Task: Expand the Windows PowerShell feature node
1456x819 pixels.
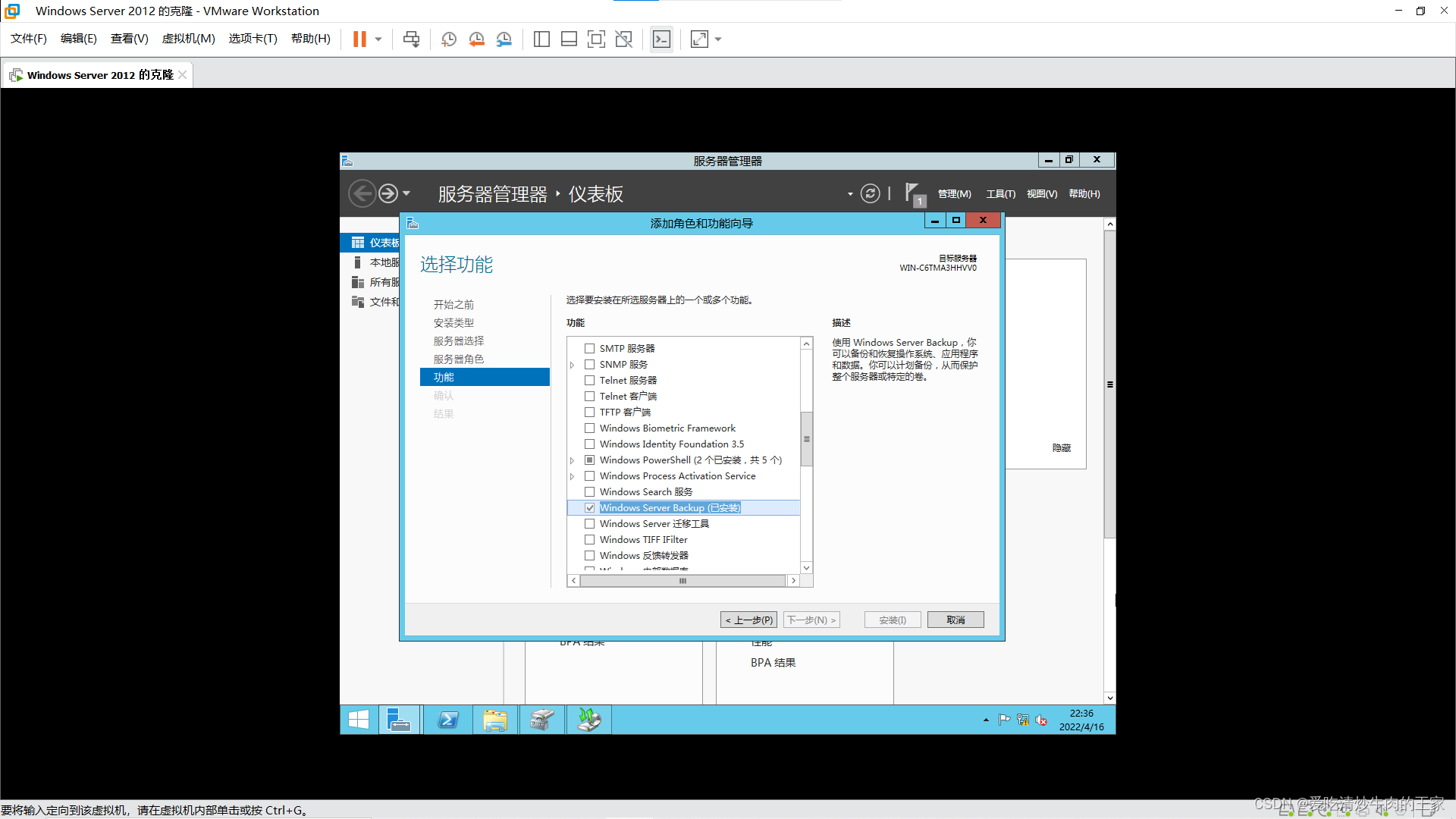Action: (573, 460)
